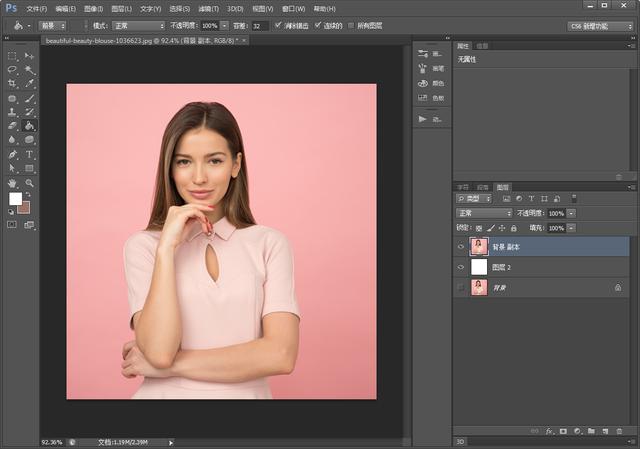Toggle lock all padlock in Layers panel
The image size is (640, 449).
pyautogui.click(x=514, y=228)
